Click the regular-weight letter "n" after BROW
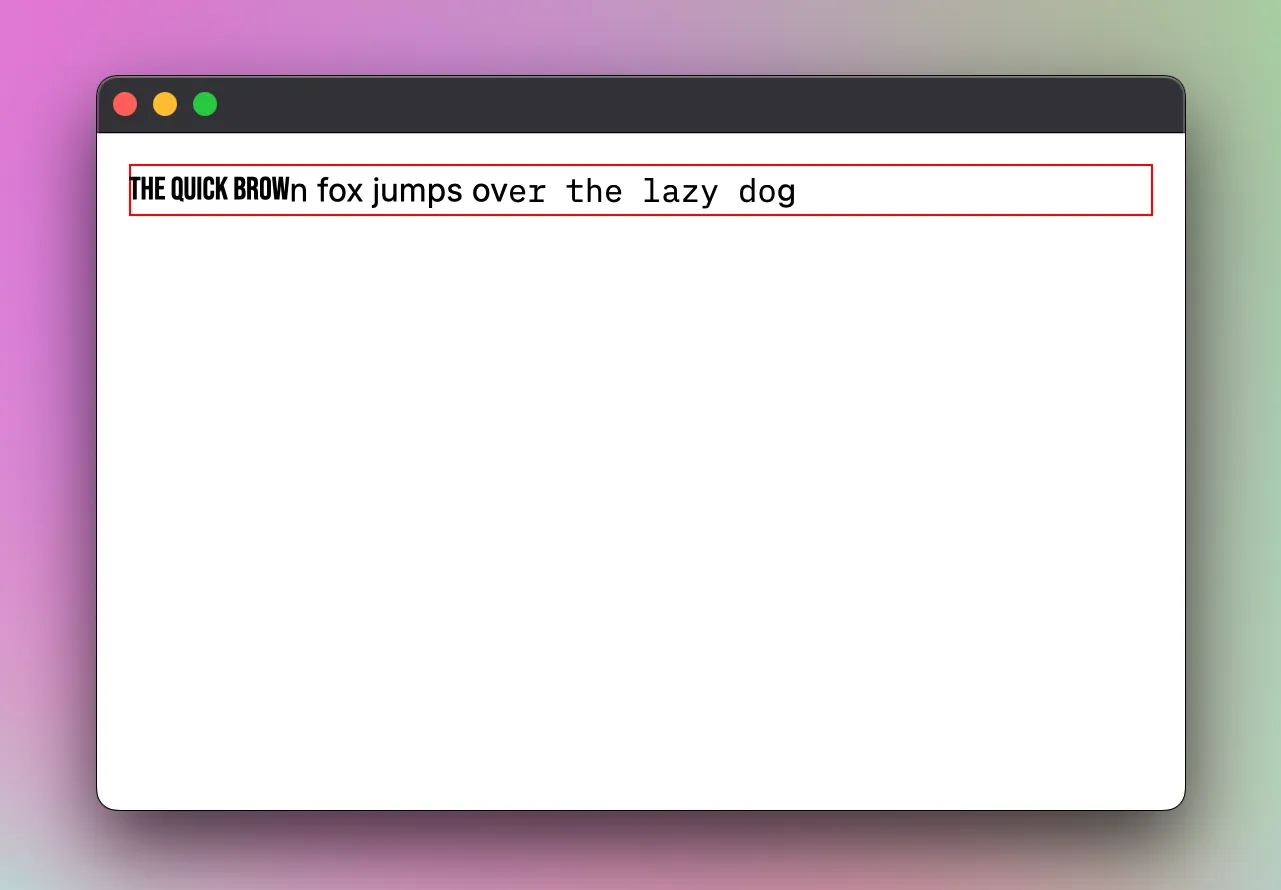Image resolution: width=1281 pixels, height=890 pixels. coord(299,191)
